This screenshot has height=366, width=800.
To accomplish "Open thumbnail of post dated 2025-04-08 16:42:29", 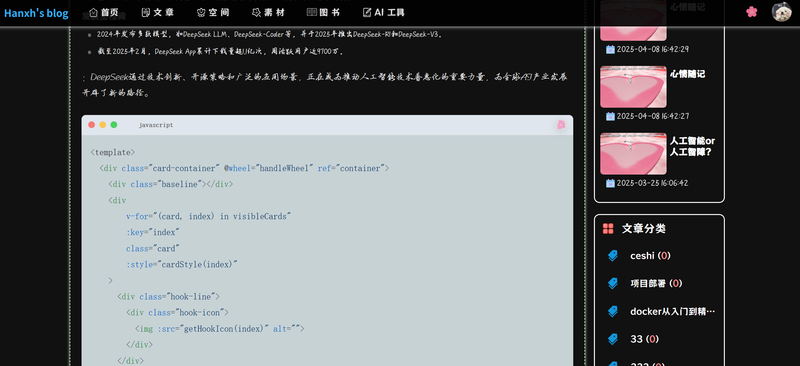I will (633, 20).
